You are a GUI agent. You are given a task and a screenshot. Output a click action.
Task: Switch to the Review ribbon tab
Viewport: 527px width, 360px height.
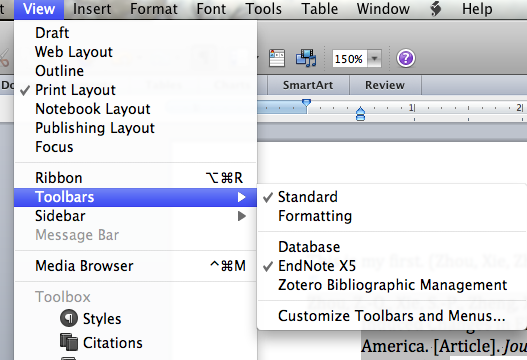click(x=385, y=85)
